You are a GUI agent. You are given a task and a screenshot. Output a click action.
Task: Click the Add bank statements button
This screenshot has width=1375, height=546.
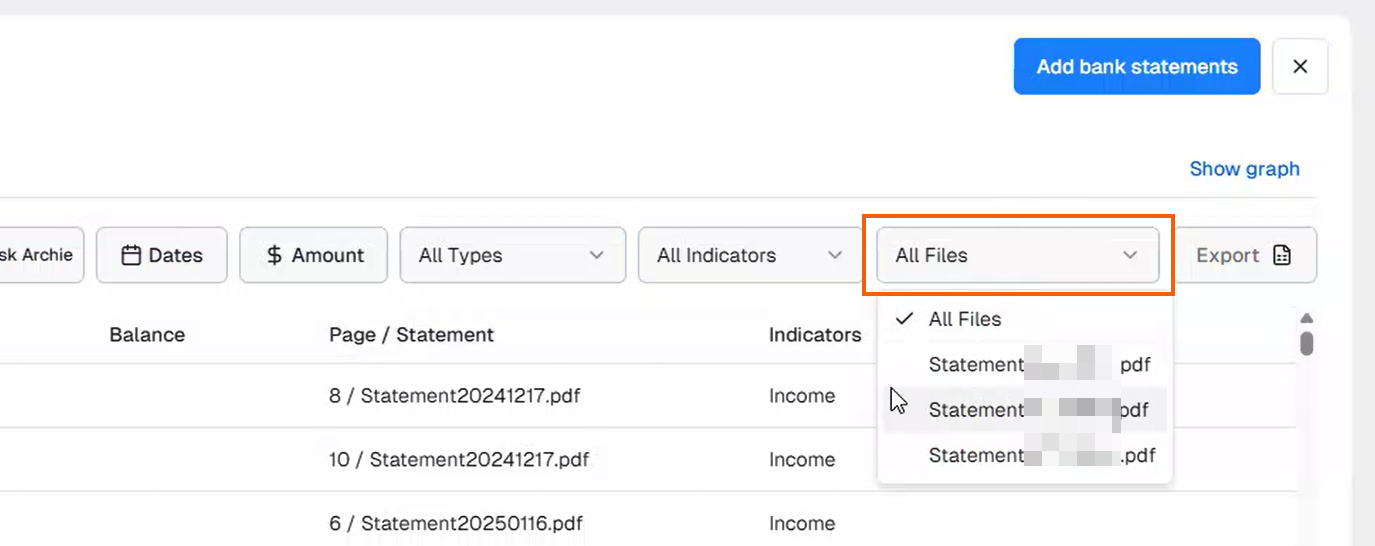click(x=1136, y=67)
